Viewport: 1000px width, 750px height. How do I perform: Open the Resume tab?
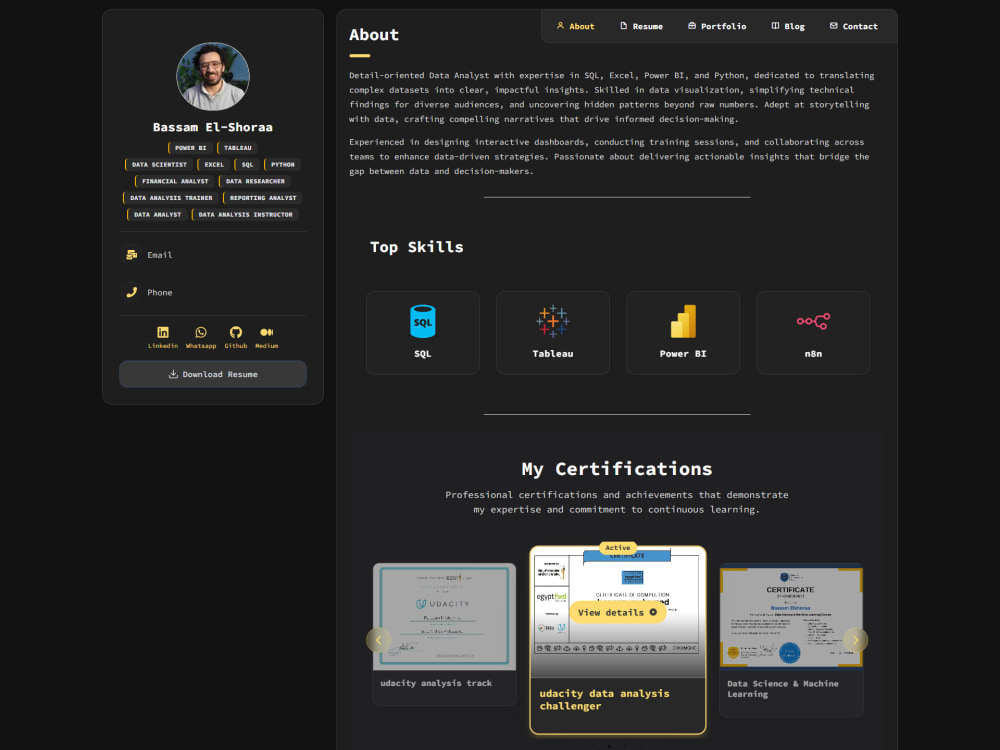pos(642,26)
